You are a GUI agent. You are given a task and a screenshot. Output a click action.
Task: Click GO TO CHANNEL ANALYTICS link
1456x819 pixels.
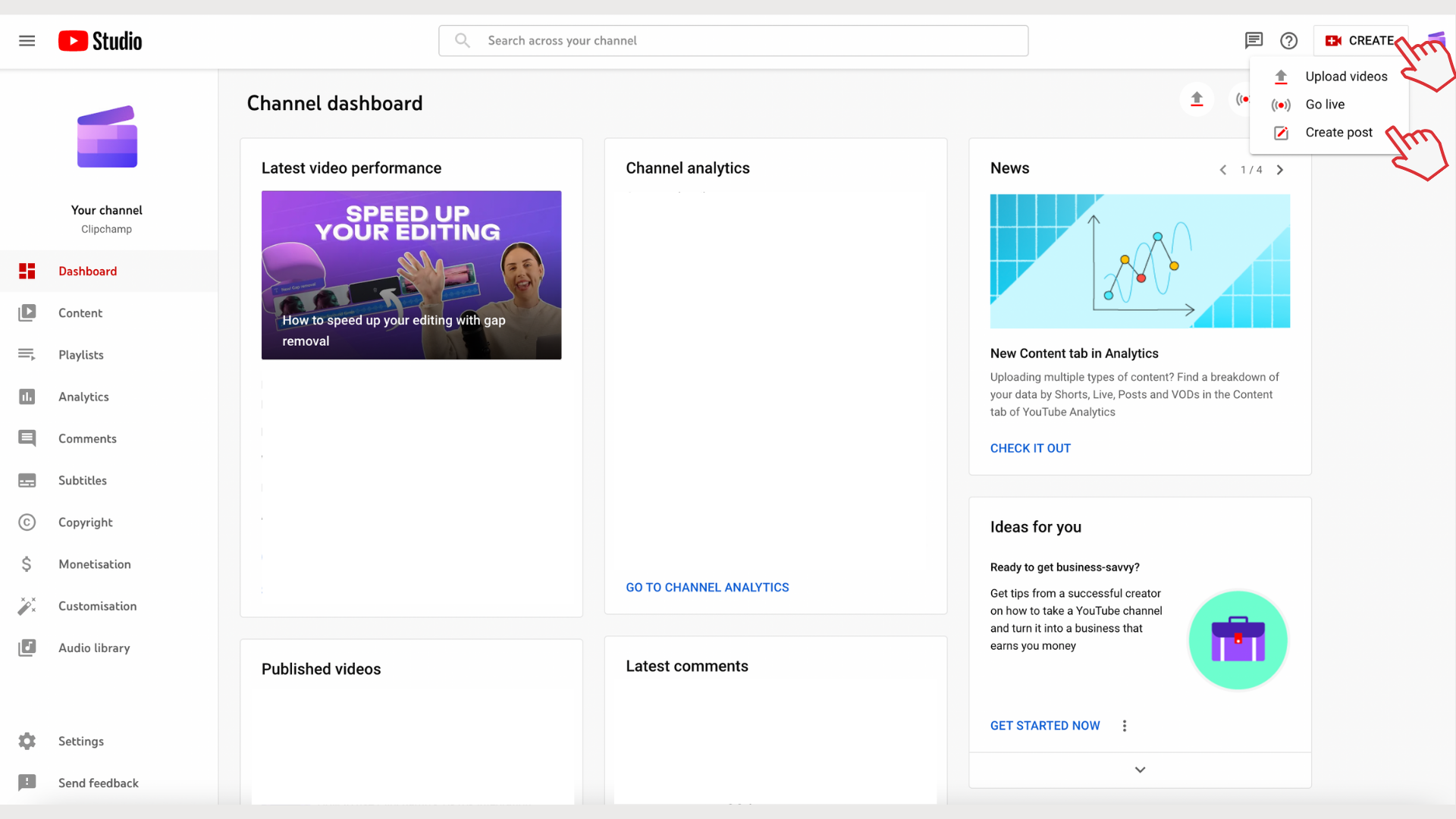[x=707, y=588]
